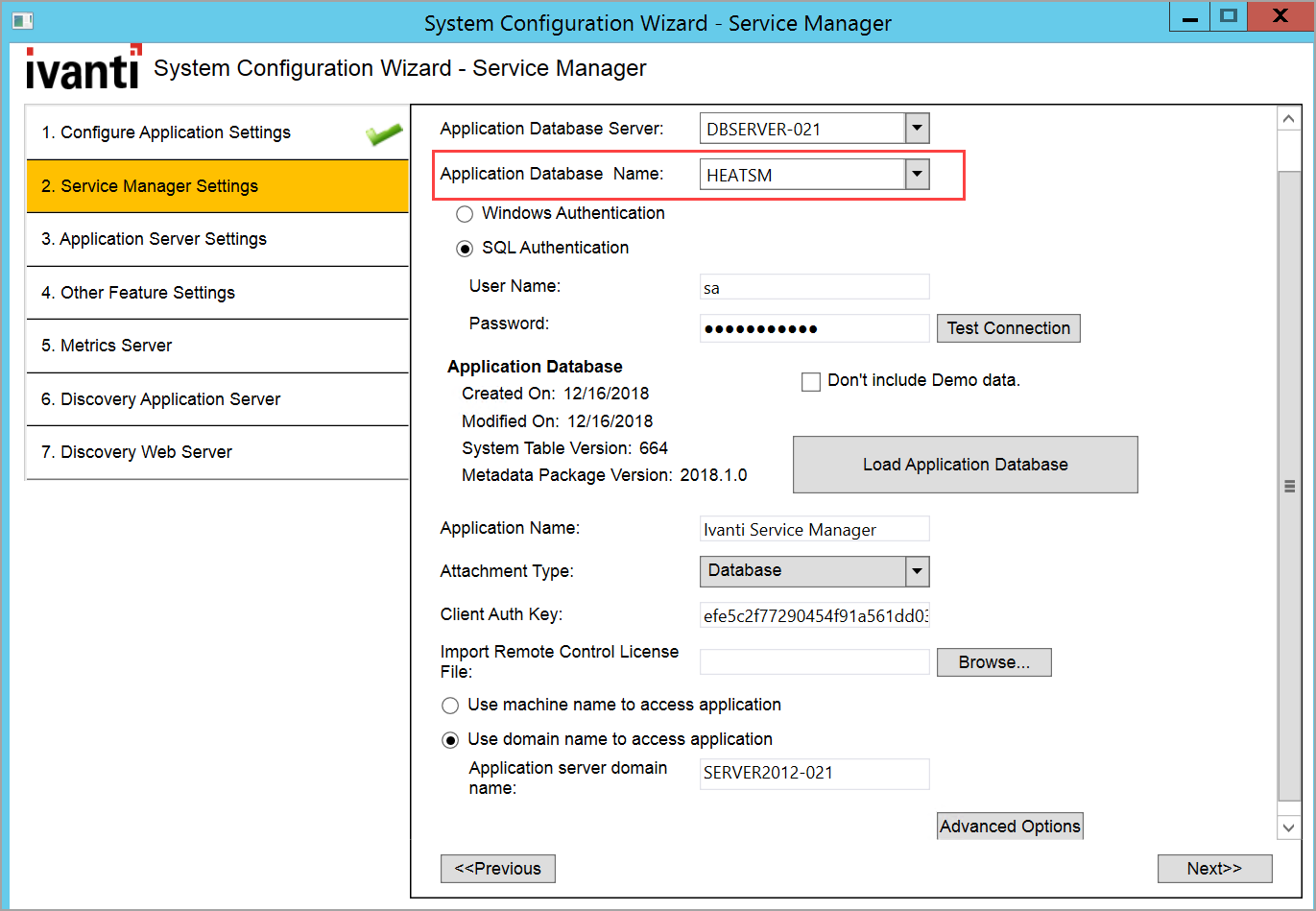This screenshot has height=911, width=1316.
Task: Click the green checkmark beside step 1
Action: tap(383, 133)
